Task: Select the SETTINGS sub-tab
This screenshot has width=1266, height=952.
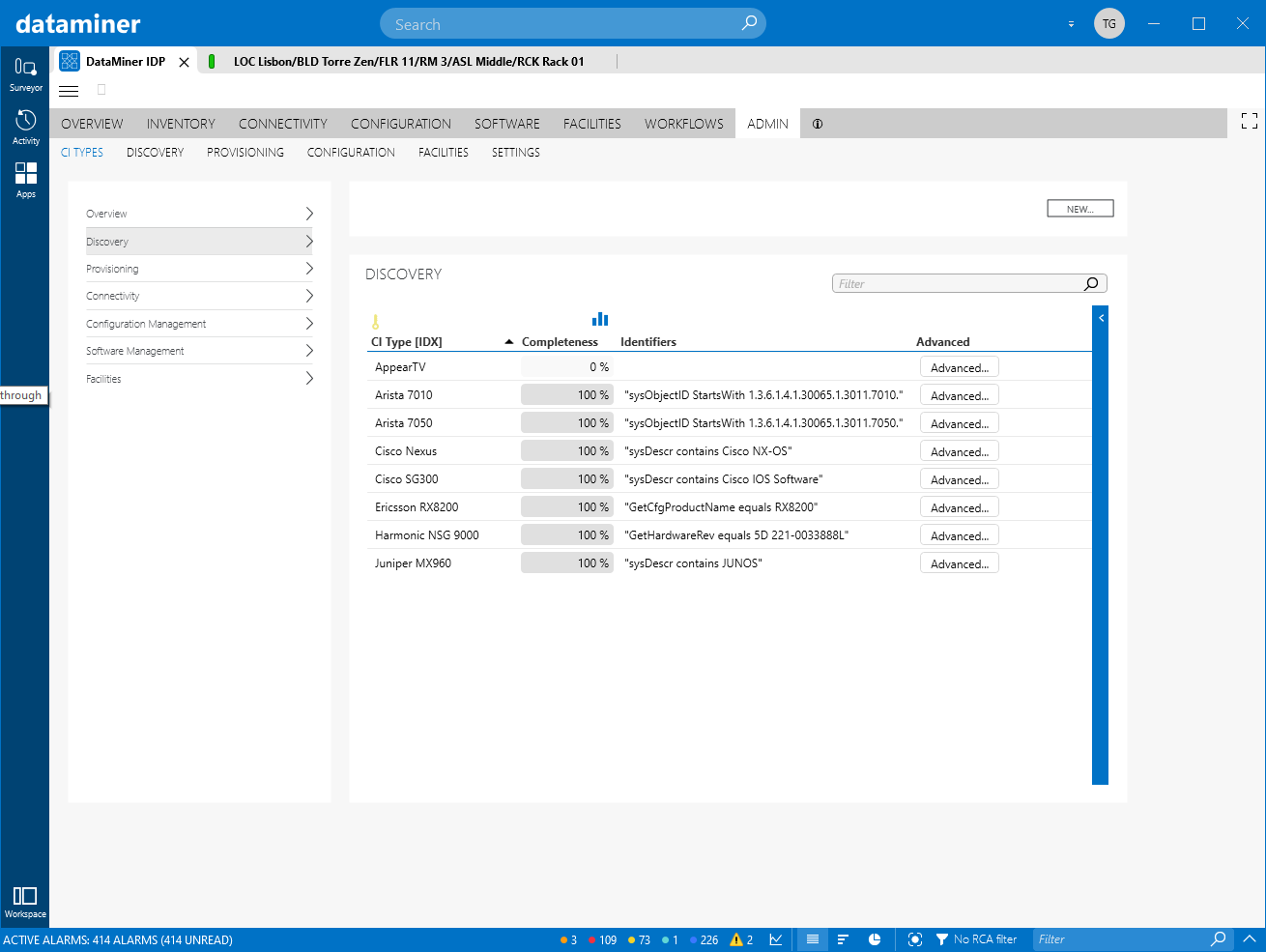Action: pyautogui.click(x=516, y=153)
